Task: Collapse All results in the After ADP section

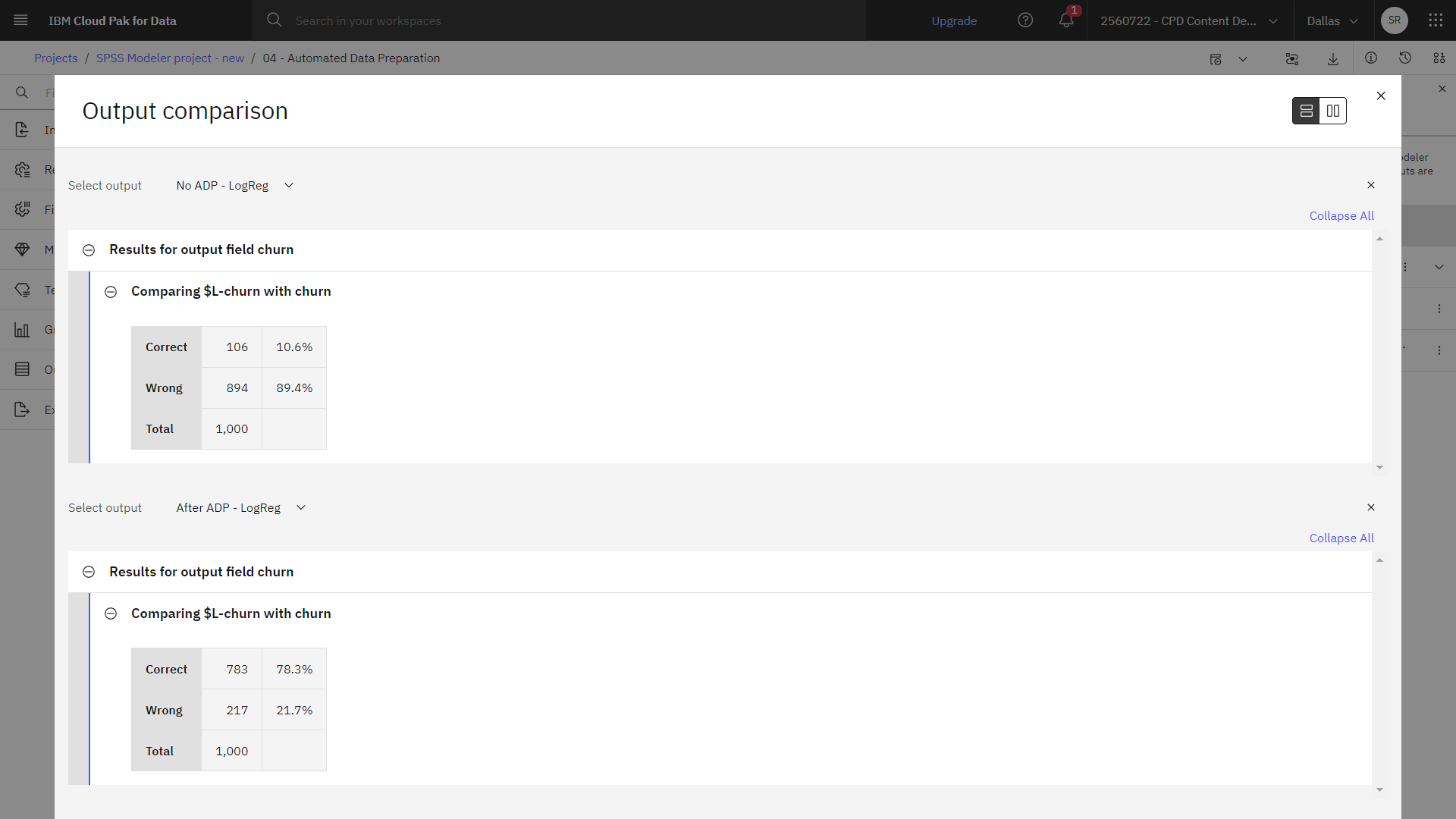Action: pyautogui.click(x=1341, y=538)
